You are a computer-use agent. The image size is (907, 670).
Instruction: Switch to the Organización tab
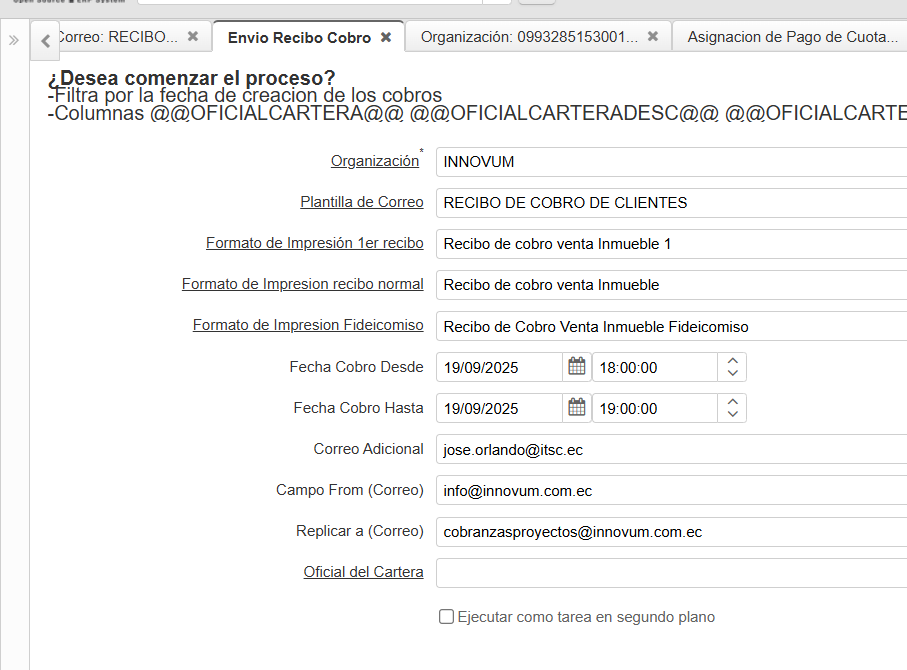[529, 37]
